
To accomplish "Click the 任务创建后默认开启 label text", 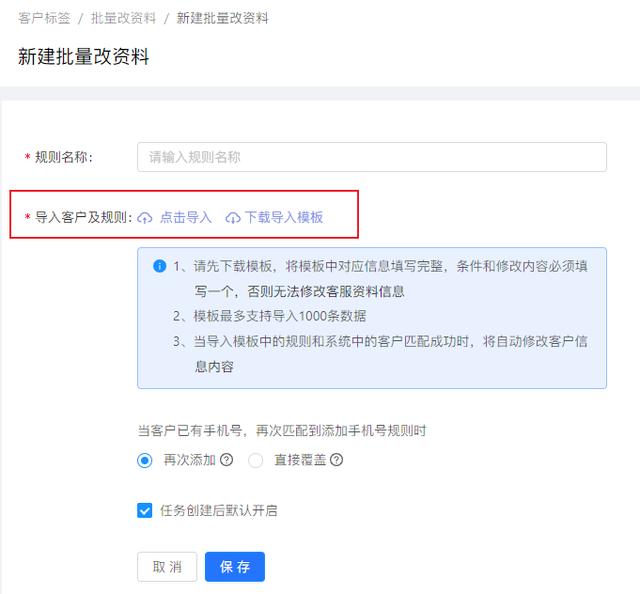I will pyautogui.click(x=219, y=510).
